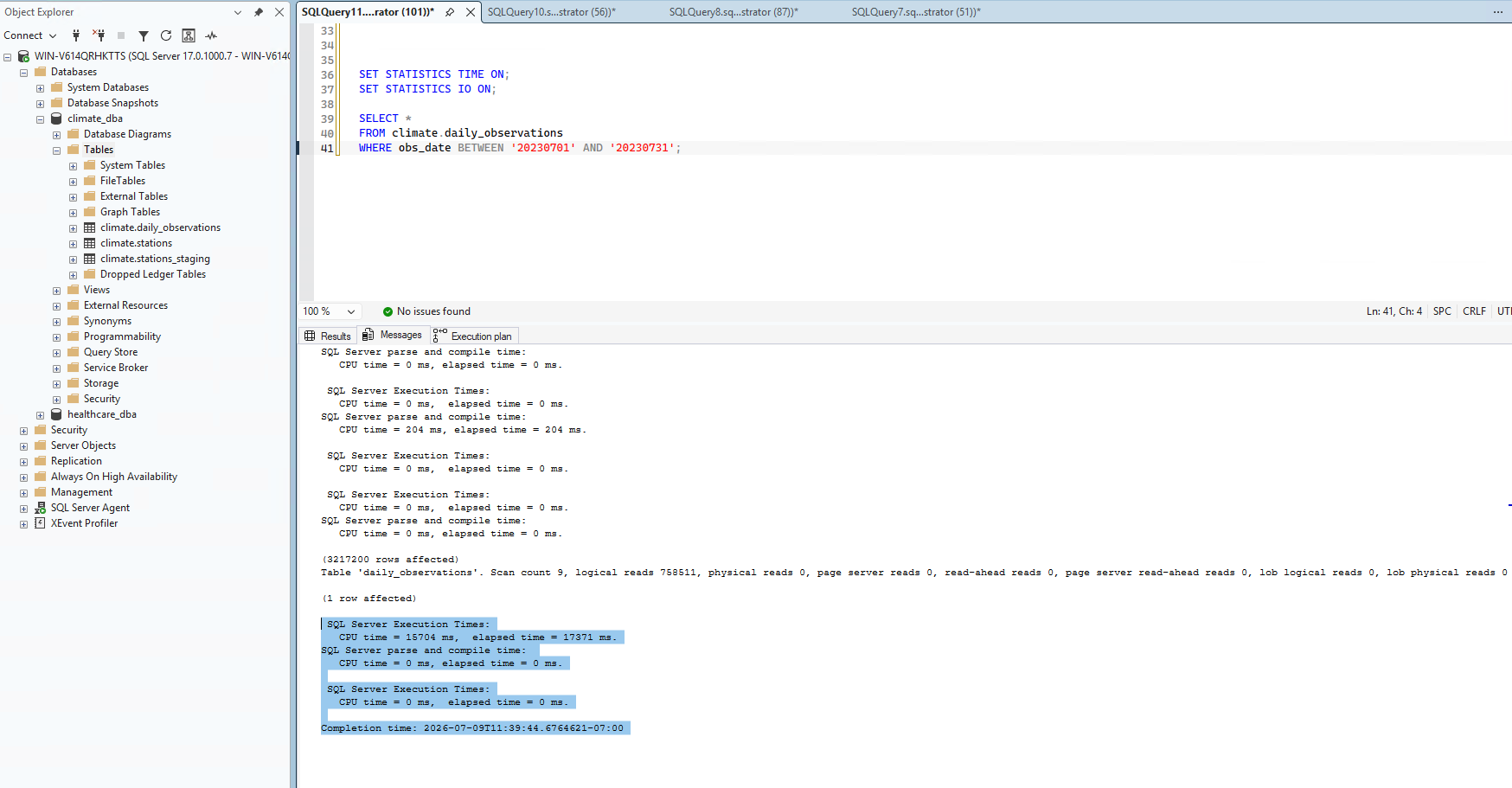Close the Object Explorer panel
This screenshot has height=788, width=1512.
(279, 12)
